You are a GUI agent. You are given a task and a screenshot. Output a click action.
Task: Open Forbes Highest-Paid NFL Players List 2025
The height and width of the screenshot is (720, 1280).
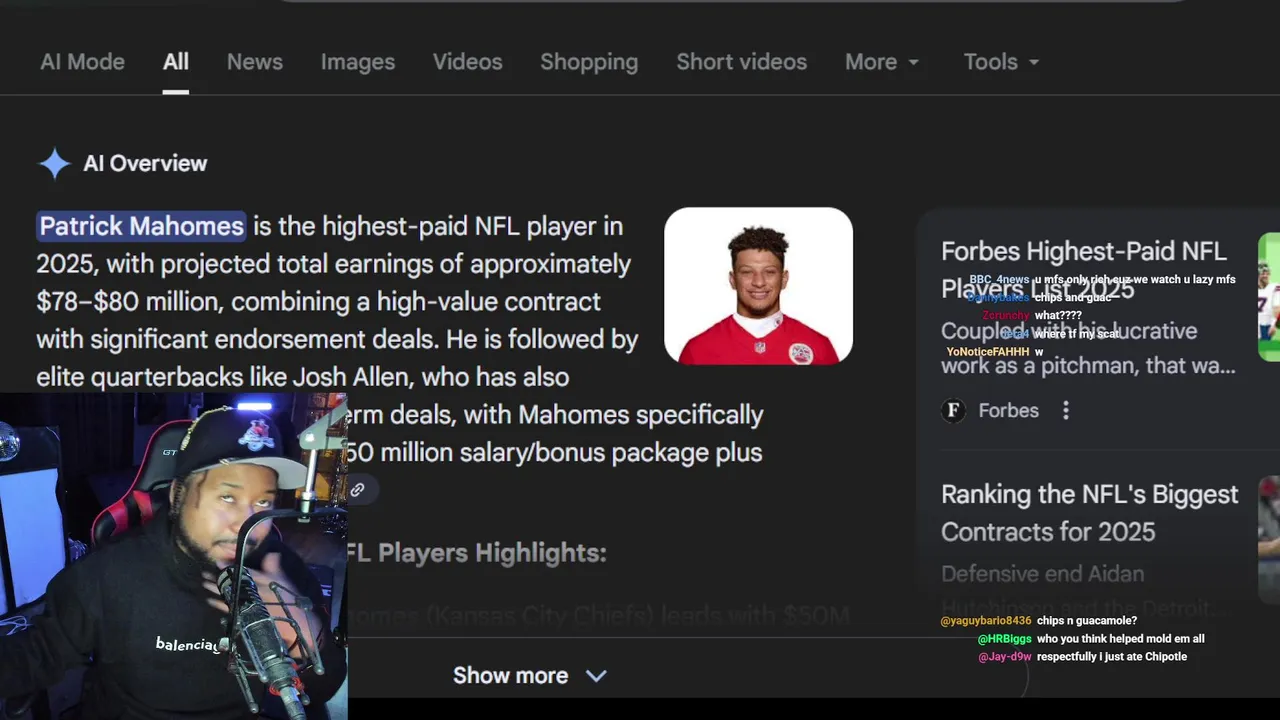(1084, 269)
